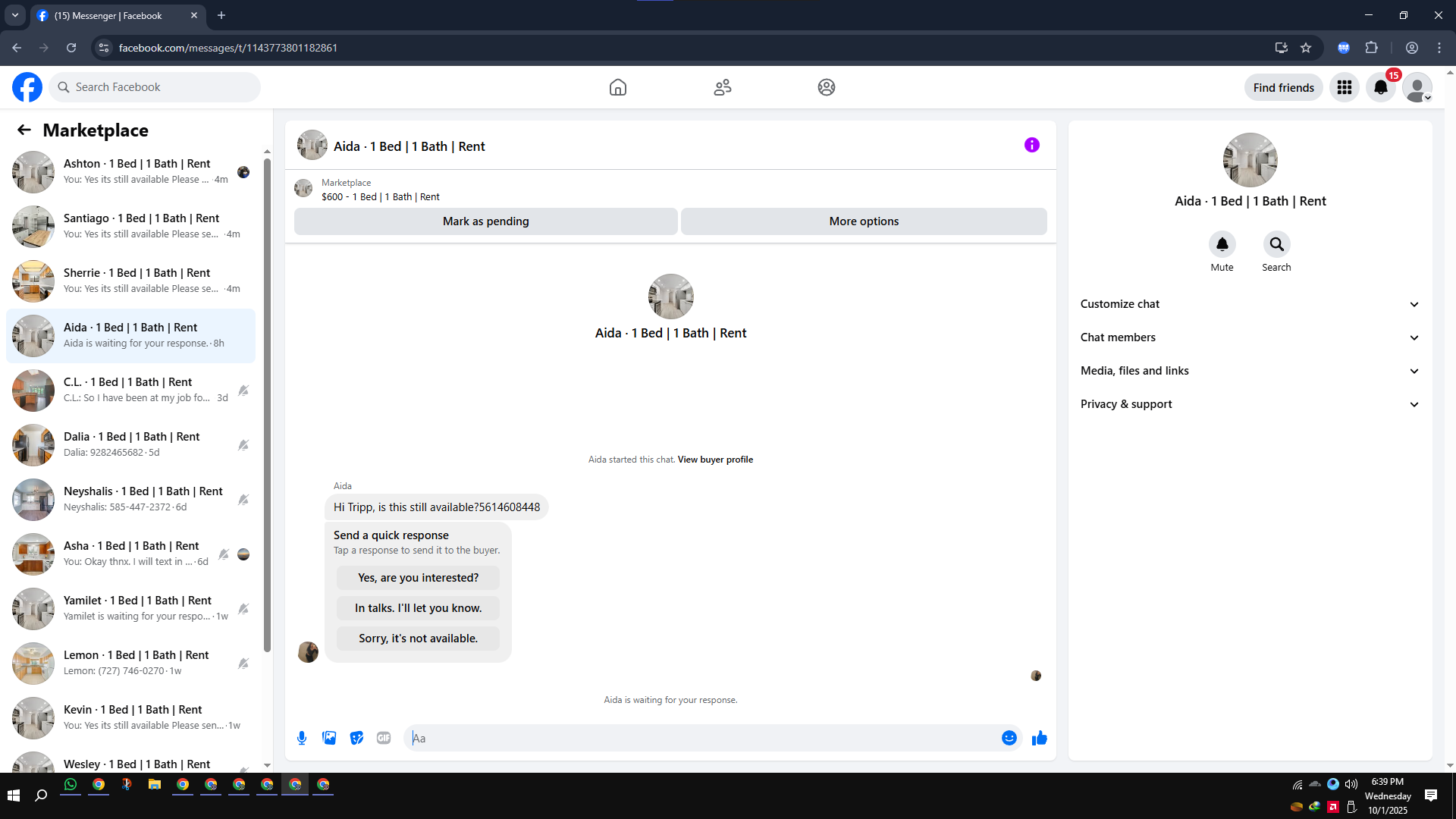Send quick reply 'Sorry, it's not available.'
1456x819 pixels.
tap(418, 639)
